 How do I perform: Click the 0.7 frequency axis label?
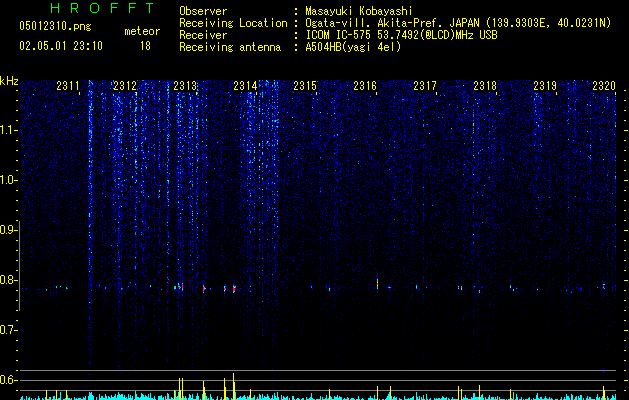point(7,330)
